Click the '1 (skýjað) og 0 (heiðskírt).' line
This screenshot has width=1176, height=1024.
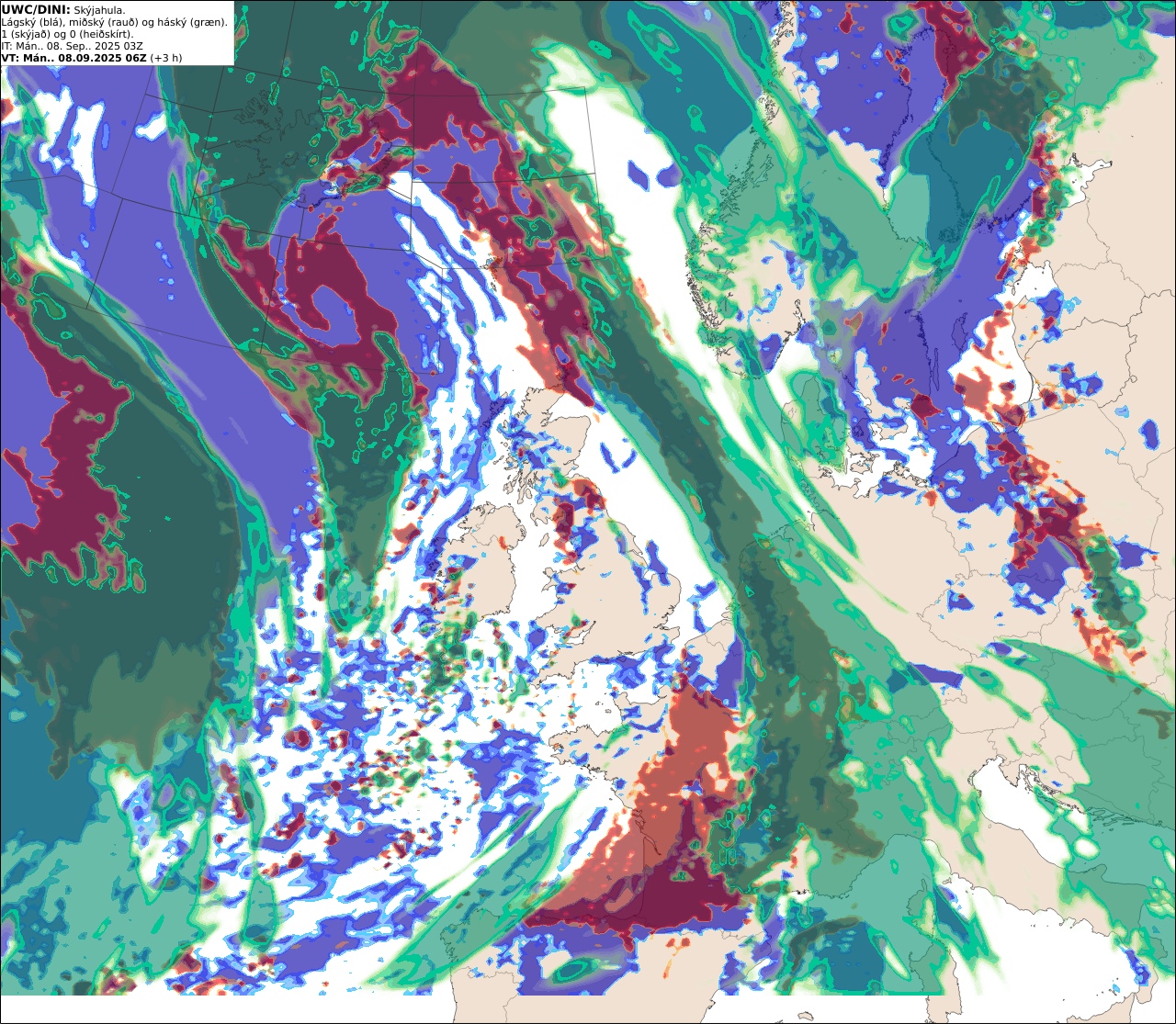[x=67, y=34]
